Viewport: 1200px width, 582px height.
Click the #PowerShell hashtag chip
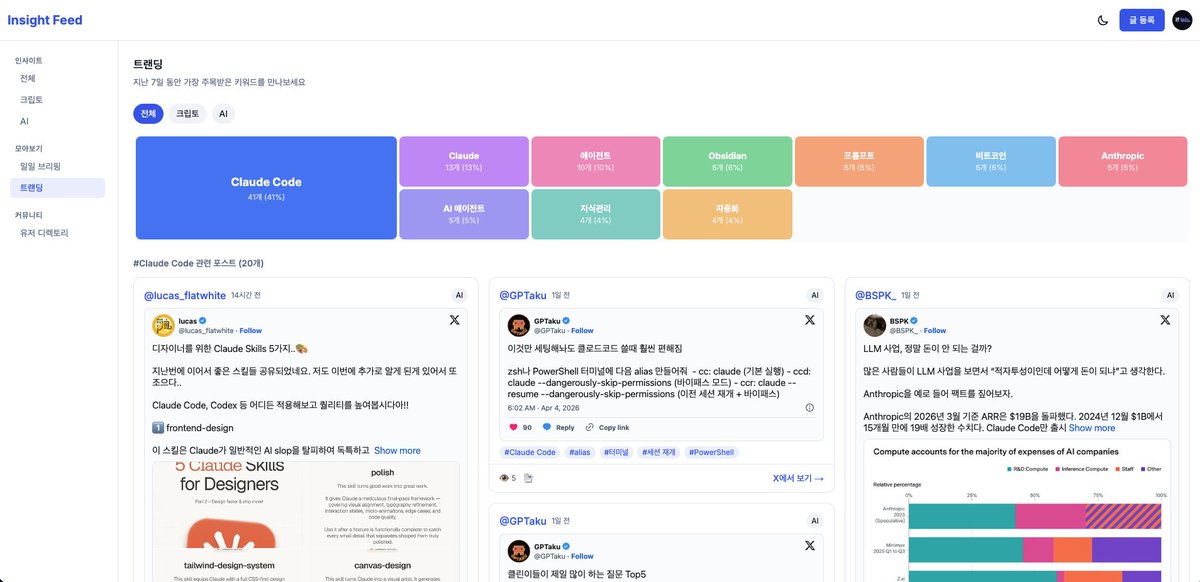click(712, 452)
